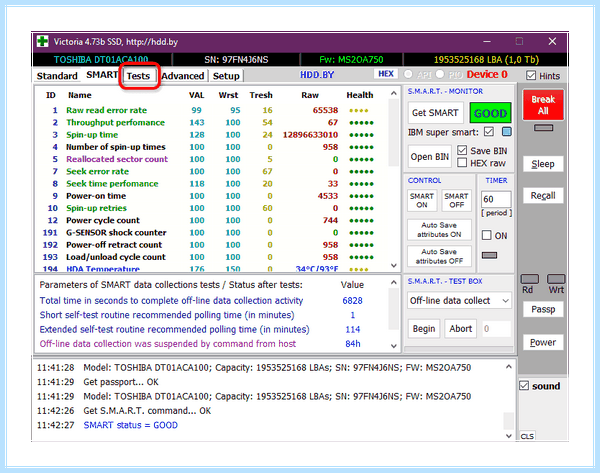The image size is (600, 473).
Task: Click the SMART OFF button
Action: pyautogui.click(x=456, y=200)
